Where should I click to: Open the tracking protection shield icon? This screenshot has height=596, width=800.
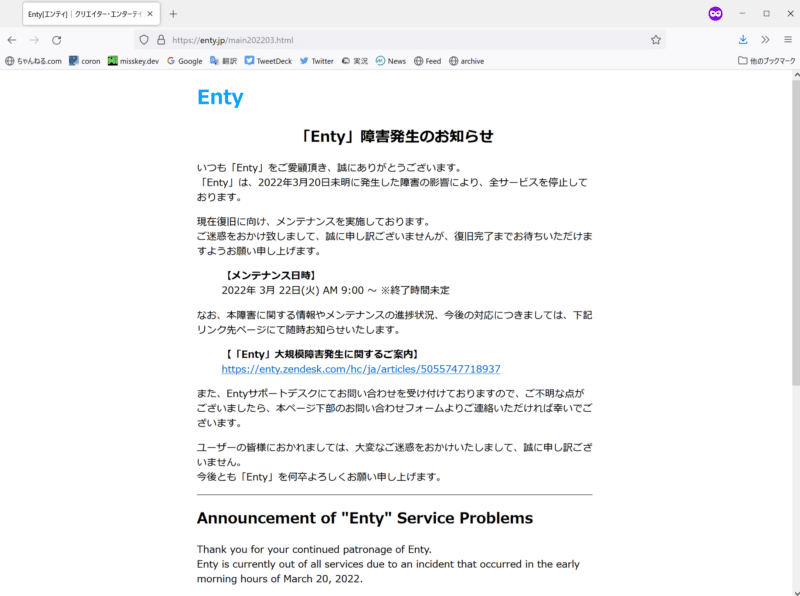tap(144, 40)
